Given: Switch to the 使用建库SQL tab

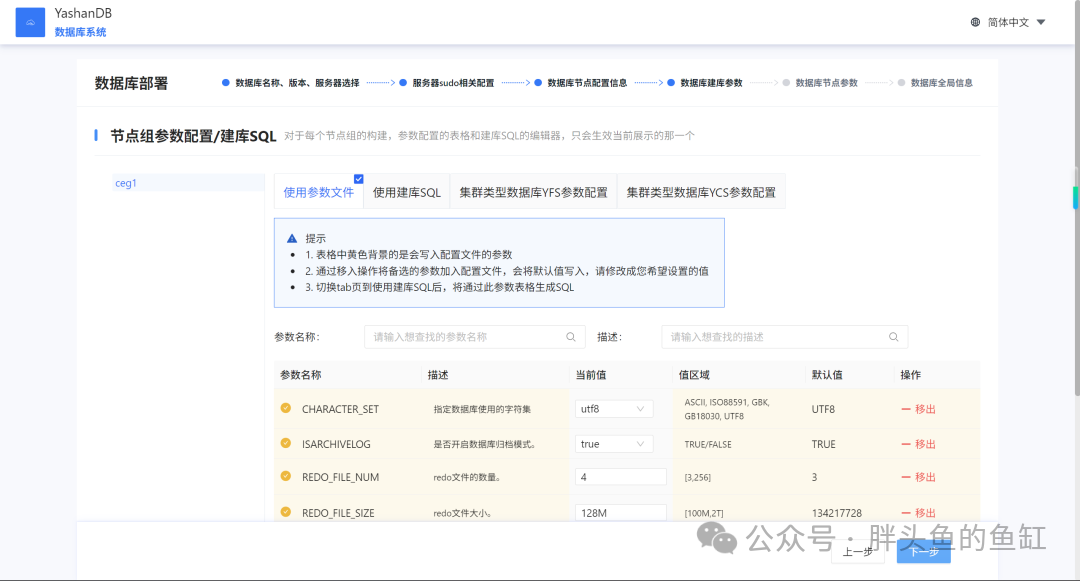Looking at the screenshot, I should [406, 192].
